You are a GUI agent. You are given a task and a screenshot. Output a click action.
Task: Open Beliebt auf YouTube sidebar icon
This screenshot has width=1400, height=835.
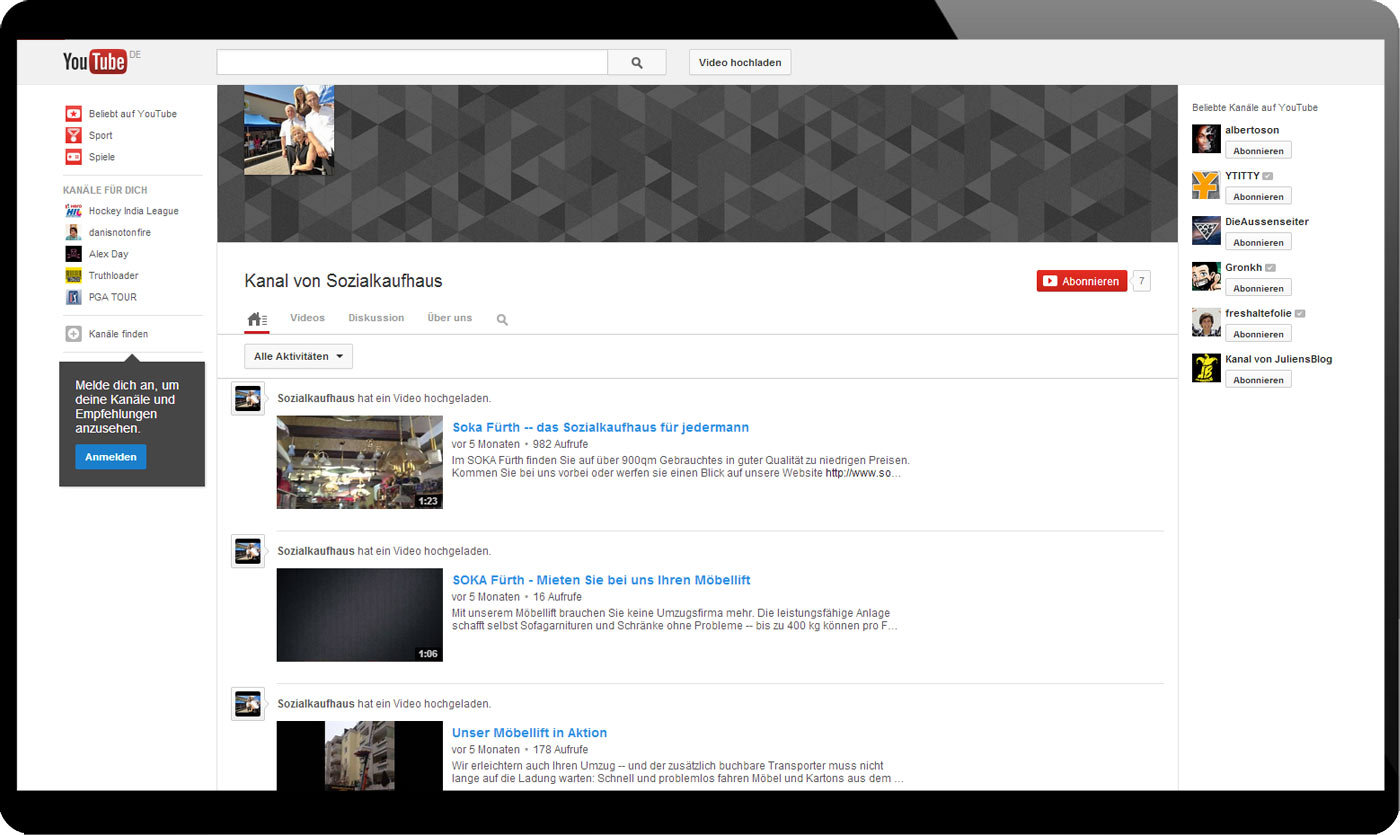click(x=73, y=114)
